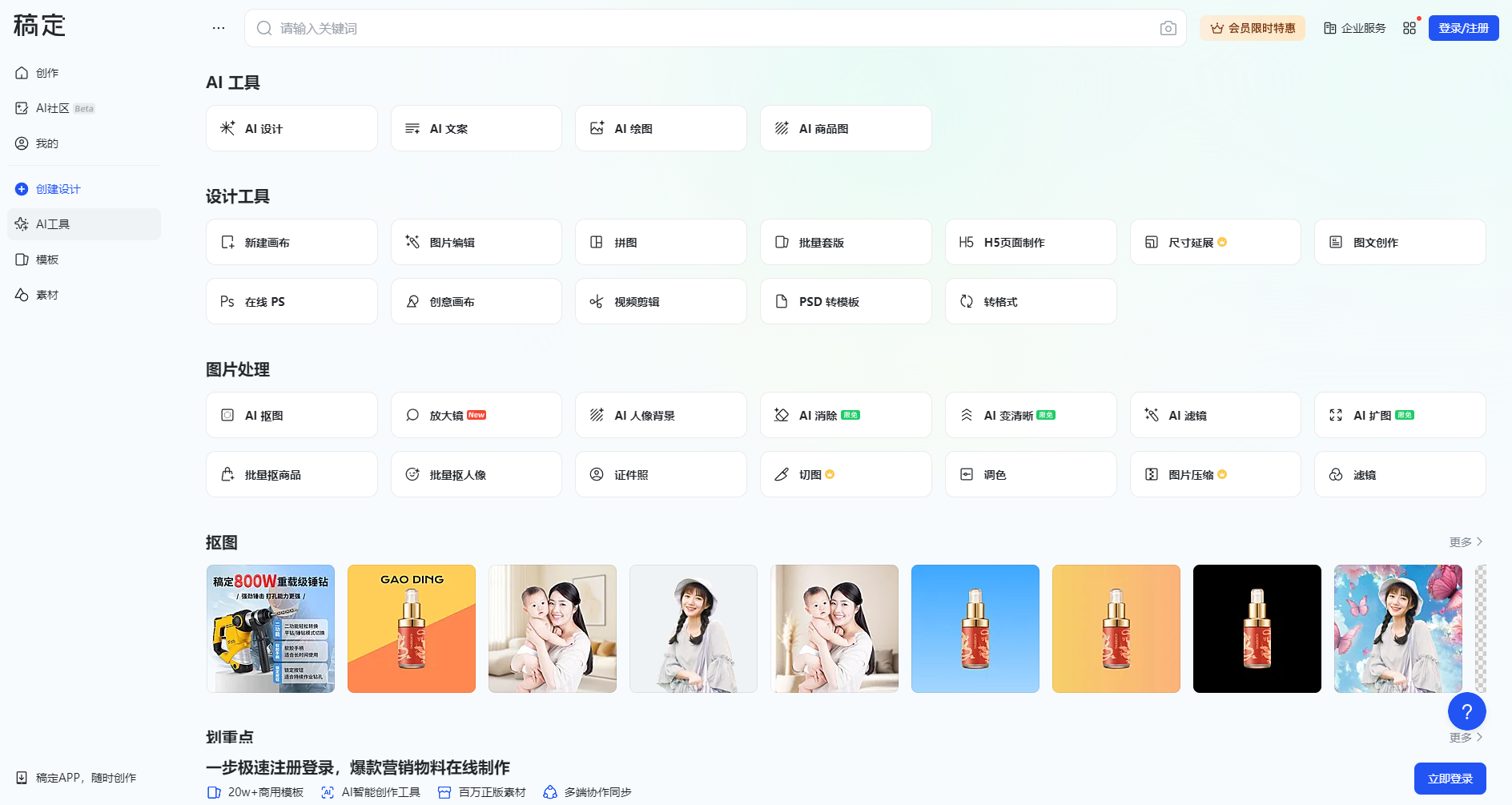Open AI 扩图 tool
Screen dimensions: 1512x805
(1400, 415)
